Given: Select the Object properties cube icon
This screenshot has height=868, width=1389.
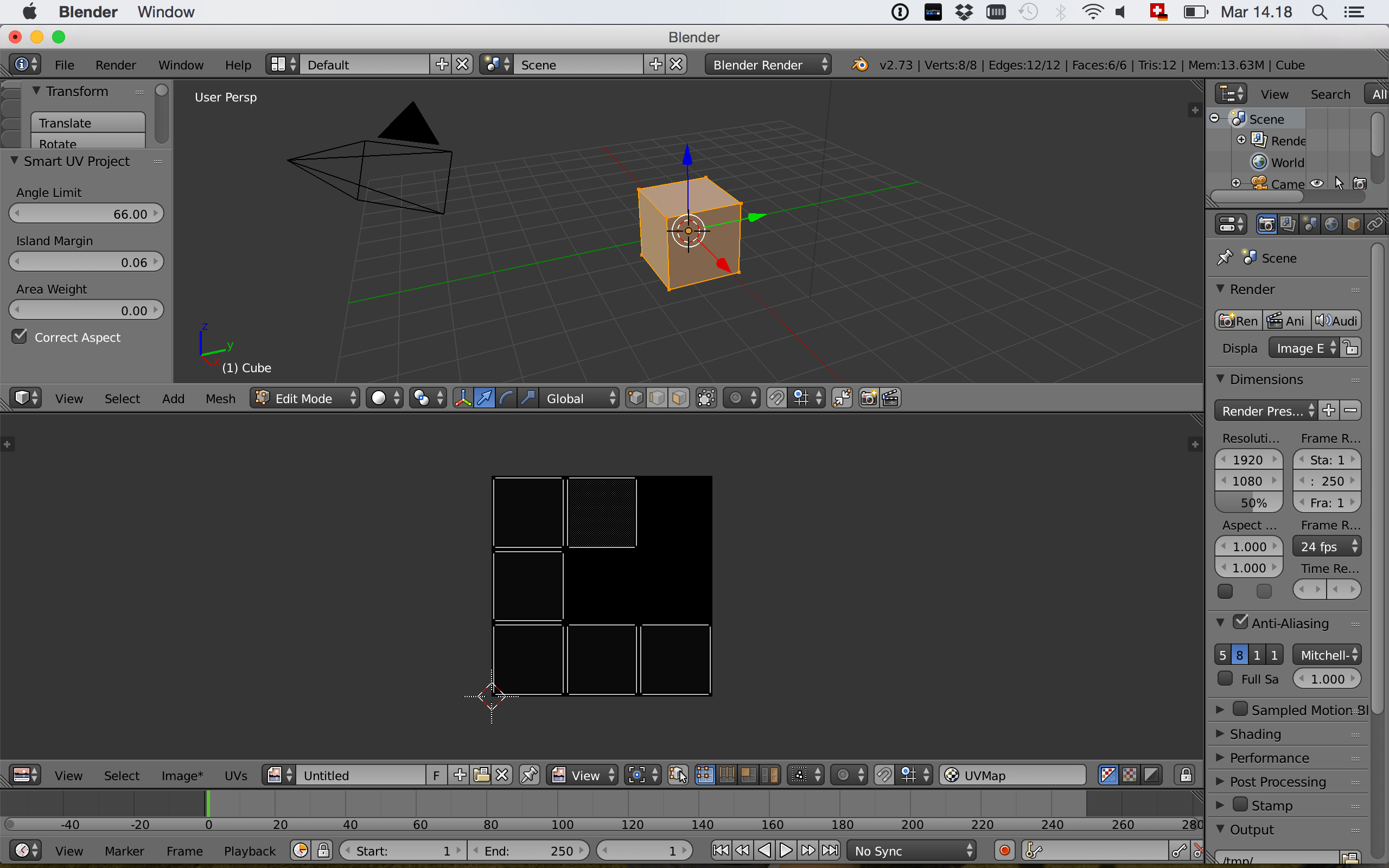Looking at the screenshot, I should tap(1353, 224).
